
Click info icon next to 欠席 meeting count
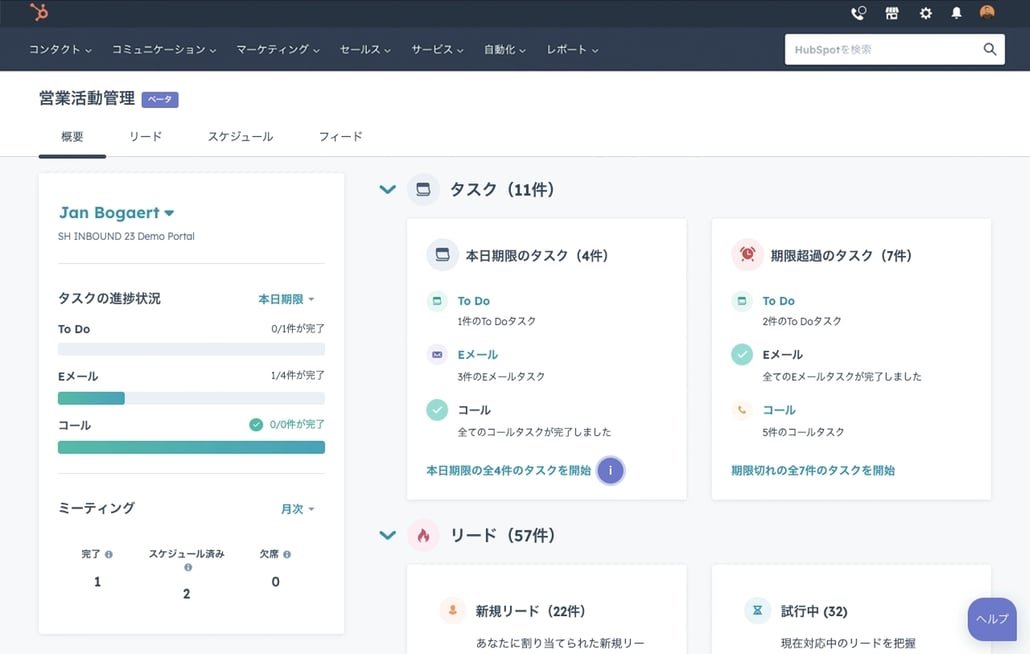point(287,554)
